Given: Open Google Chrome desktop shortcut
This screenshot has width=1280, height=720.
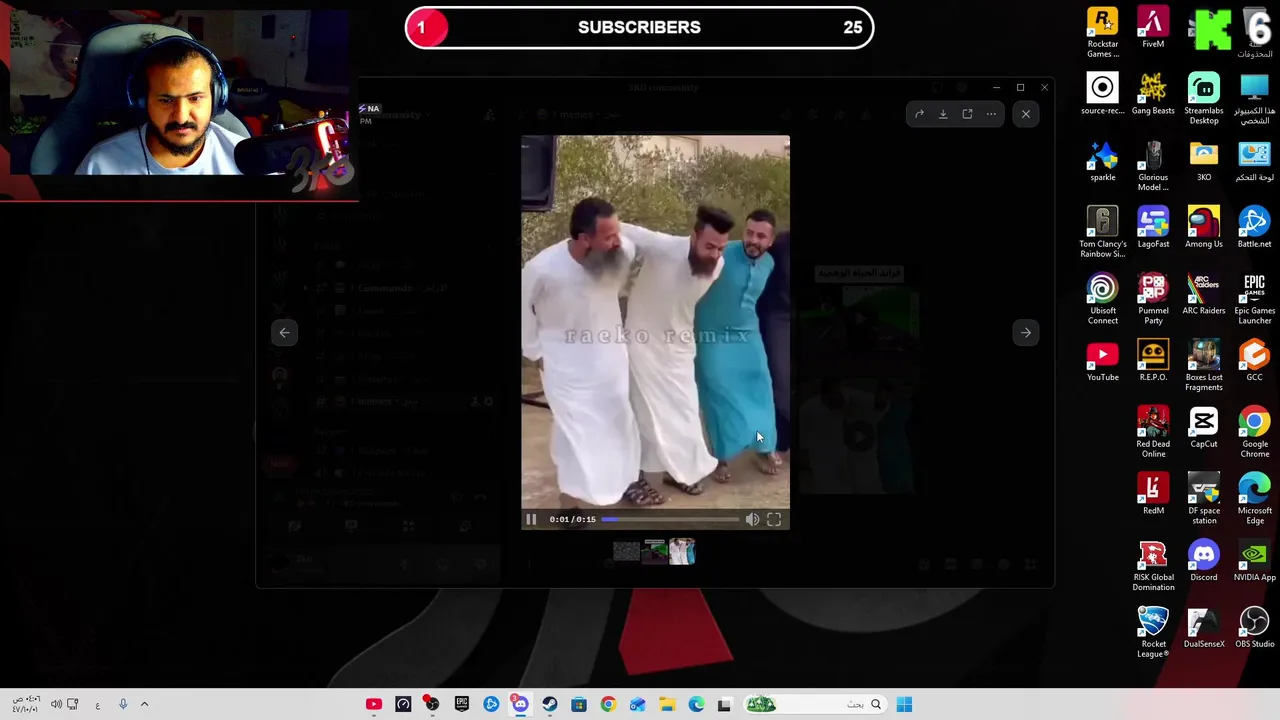Looking at the screenshot, I should 1254,432.
